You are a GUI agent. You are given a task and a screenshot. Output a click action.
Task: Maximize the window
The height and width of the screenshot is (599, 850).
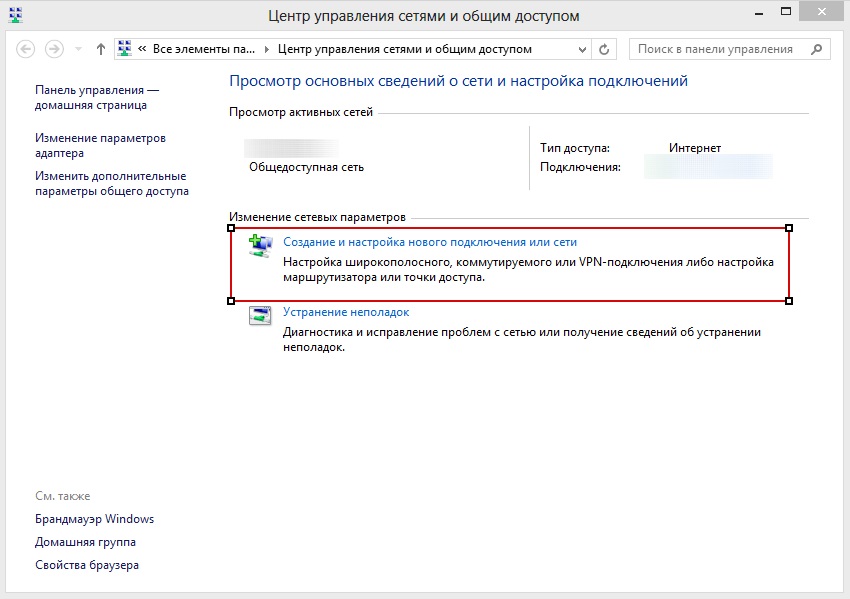(x=785, y=12)
